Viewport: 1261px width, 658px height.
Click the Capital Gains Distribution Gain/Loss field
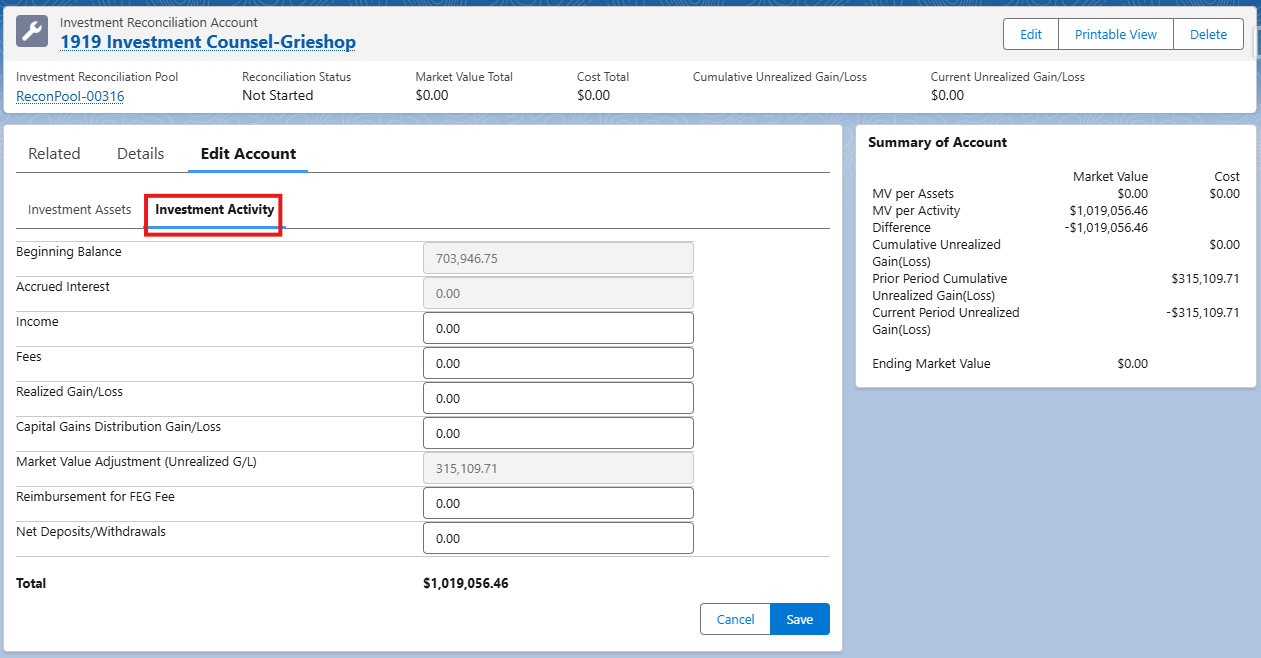(x=558, y=433)
